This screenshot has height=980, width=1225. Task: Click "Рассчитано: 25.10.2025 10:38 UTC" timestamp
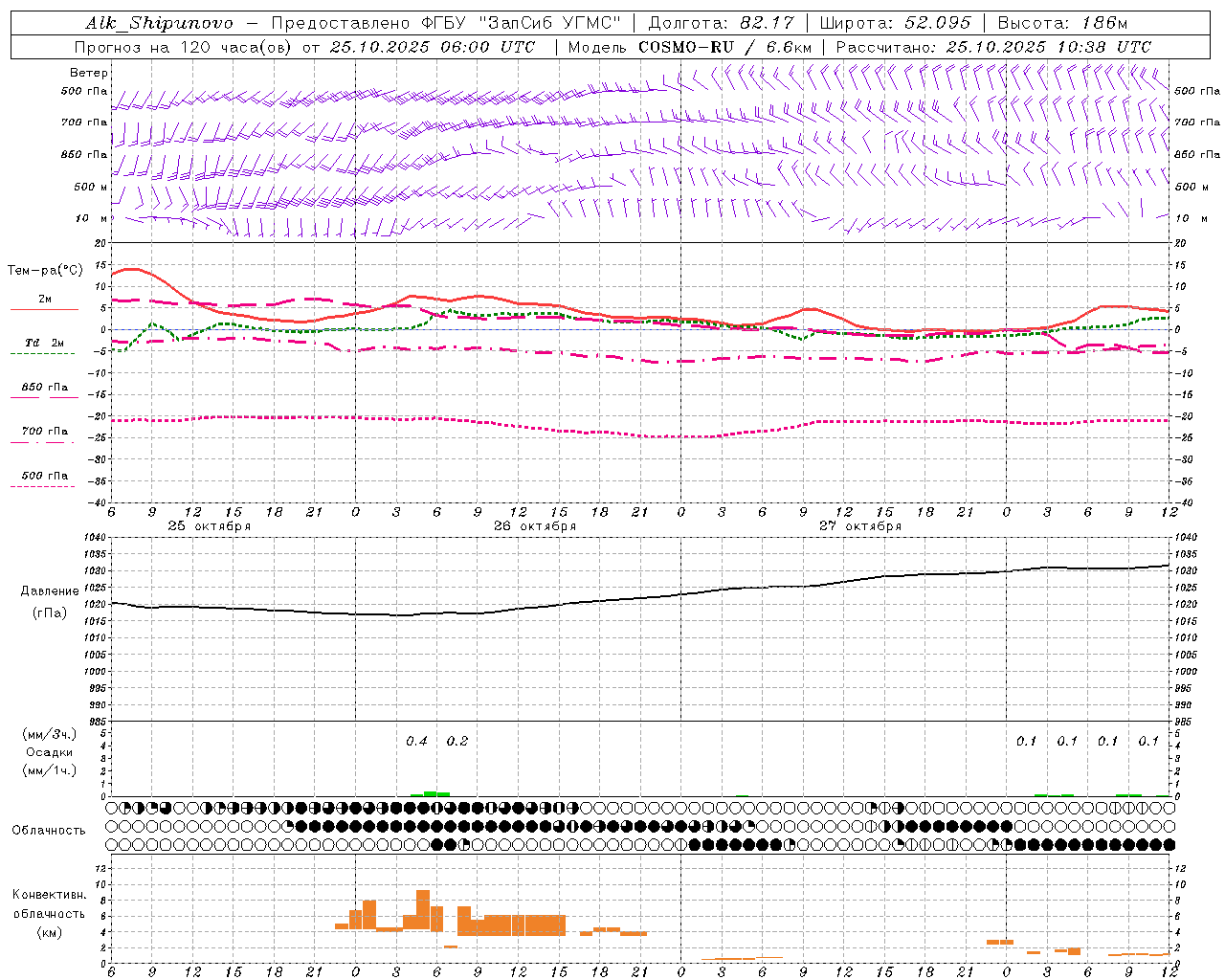pos(993,47)
